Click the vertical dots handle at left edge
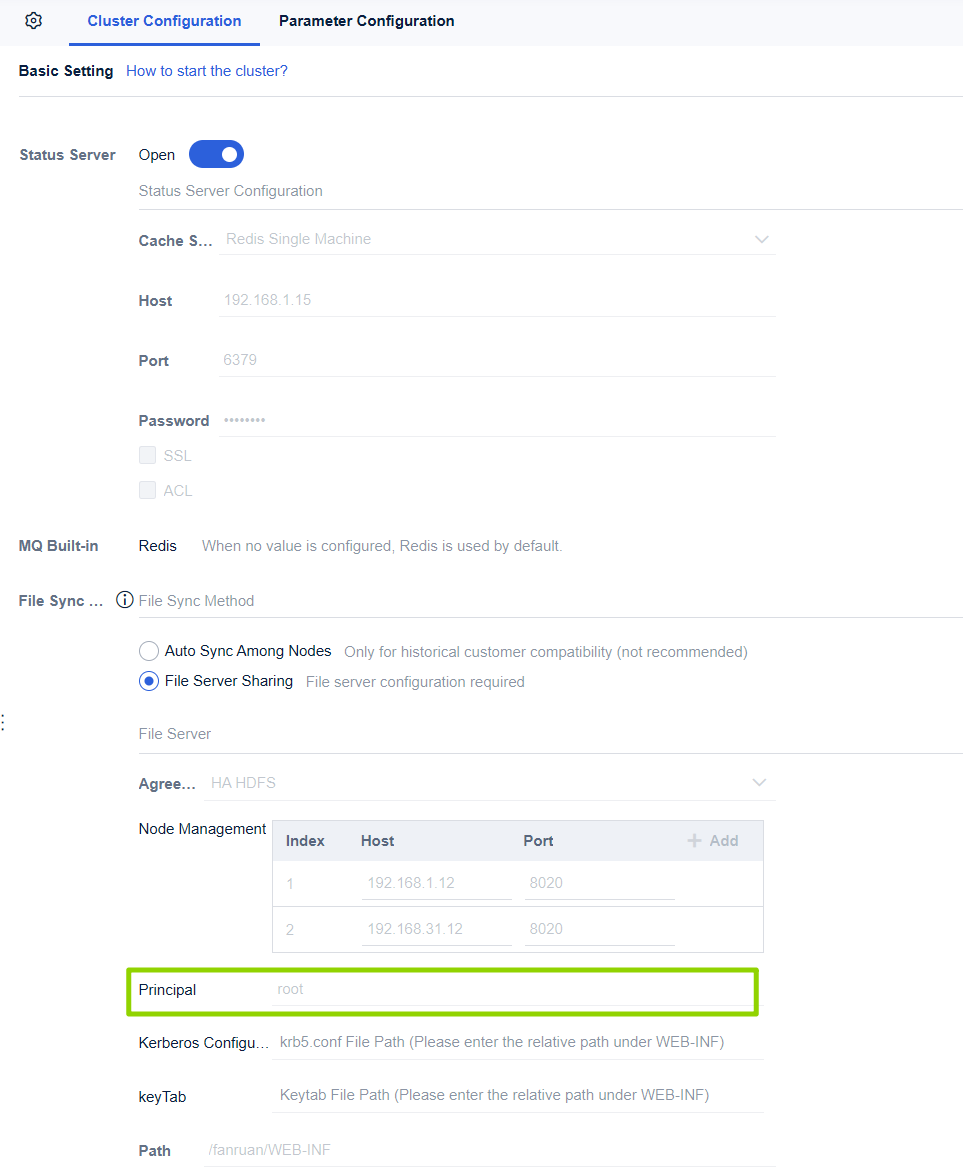This screenshot has height=1176, width=963. 3,722
